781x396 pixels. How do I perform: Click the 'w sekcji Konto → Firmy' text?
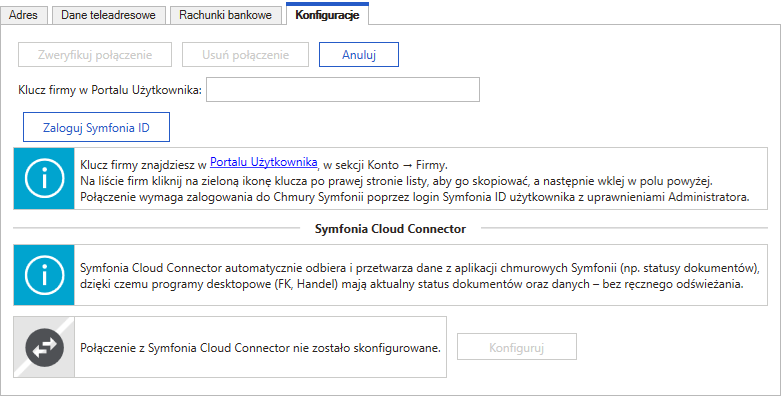[386, 165]
